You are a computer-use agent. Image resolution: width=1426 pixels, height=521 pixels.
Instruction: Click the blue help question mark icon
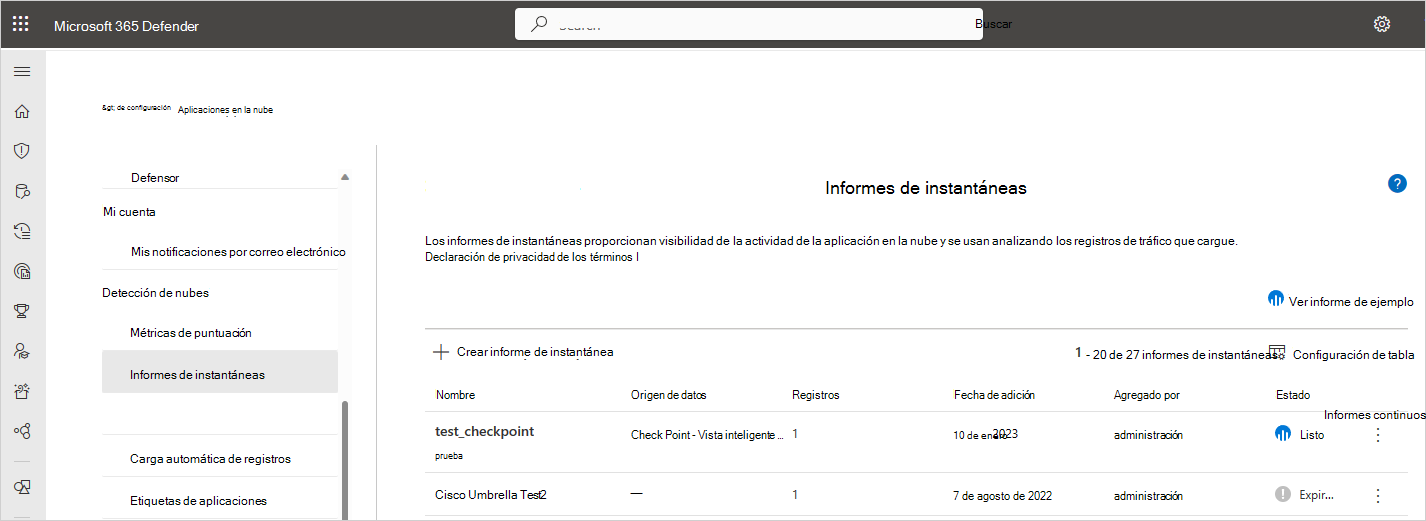point(1397,184)
